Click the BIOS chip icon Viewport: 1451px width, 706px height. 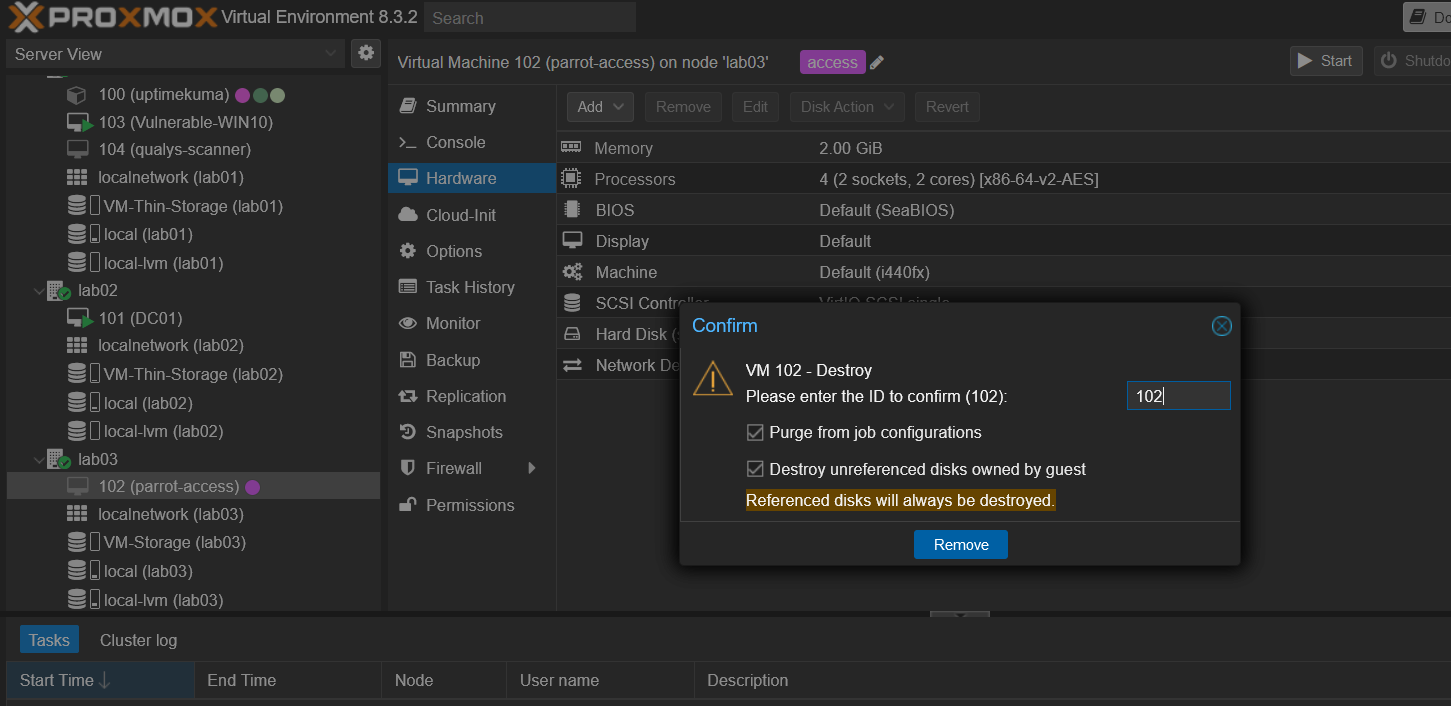coord(572,210)
